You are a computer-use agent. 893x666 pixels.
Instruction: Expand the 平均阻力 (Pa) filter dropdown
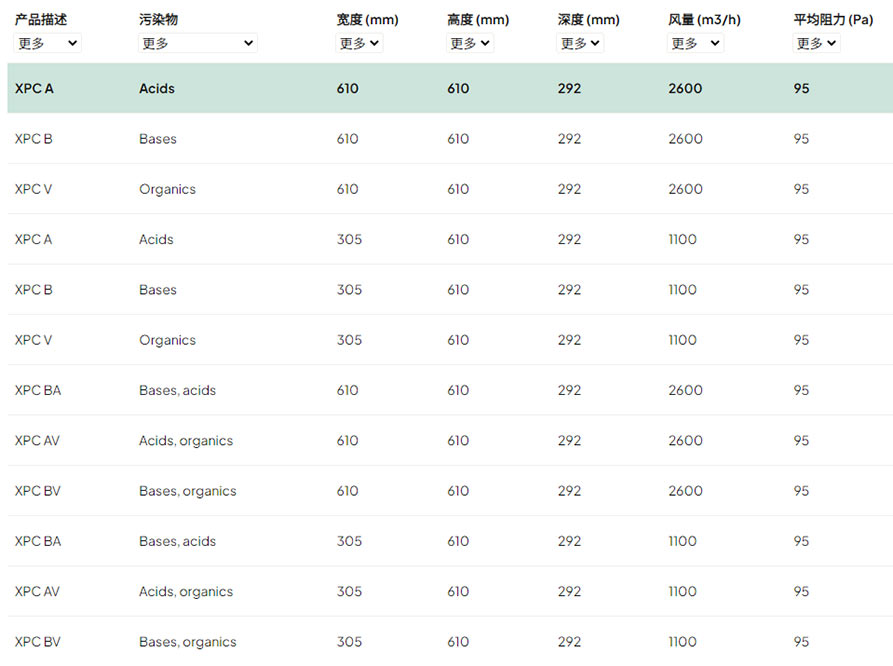[x=816, y=43]
